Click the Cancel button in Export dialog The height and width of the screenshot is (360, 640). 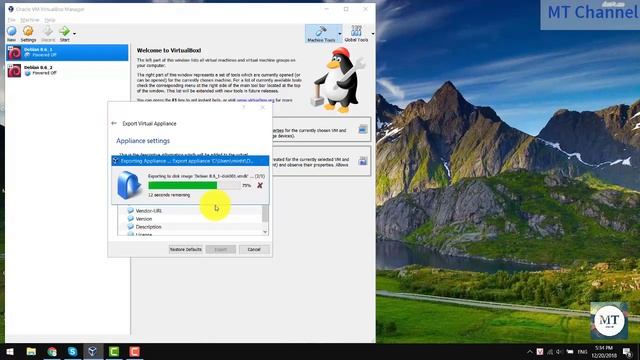tap(254, 249)
